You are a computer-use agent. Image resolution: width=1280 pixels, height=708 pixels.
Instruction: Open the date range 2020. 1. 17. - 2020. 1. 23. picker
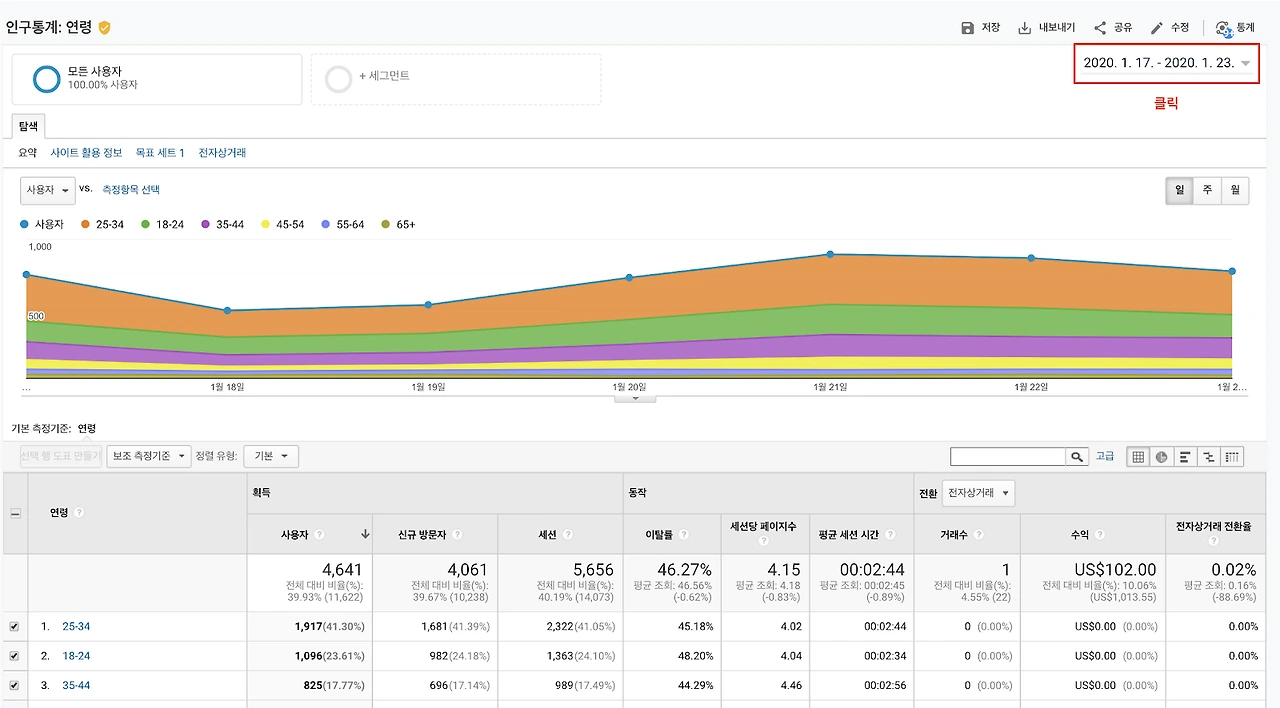tap(1166, 63)
